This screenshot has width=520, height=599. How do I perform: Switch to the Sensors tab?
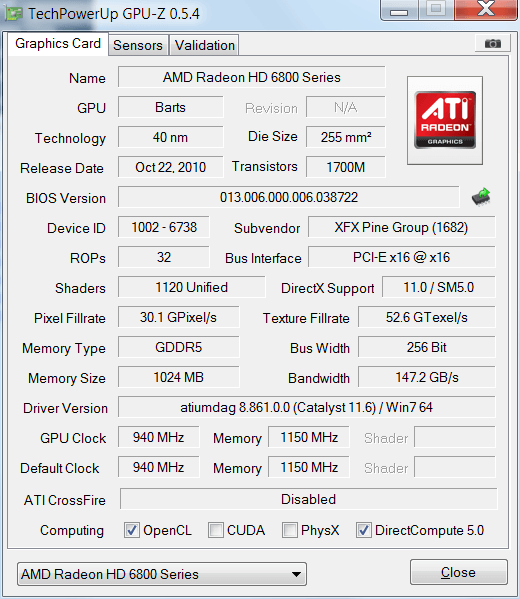[x=138, y=45]
